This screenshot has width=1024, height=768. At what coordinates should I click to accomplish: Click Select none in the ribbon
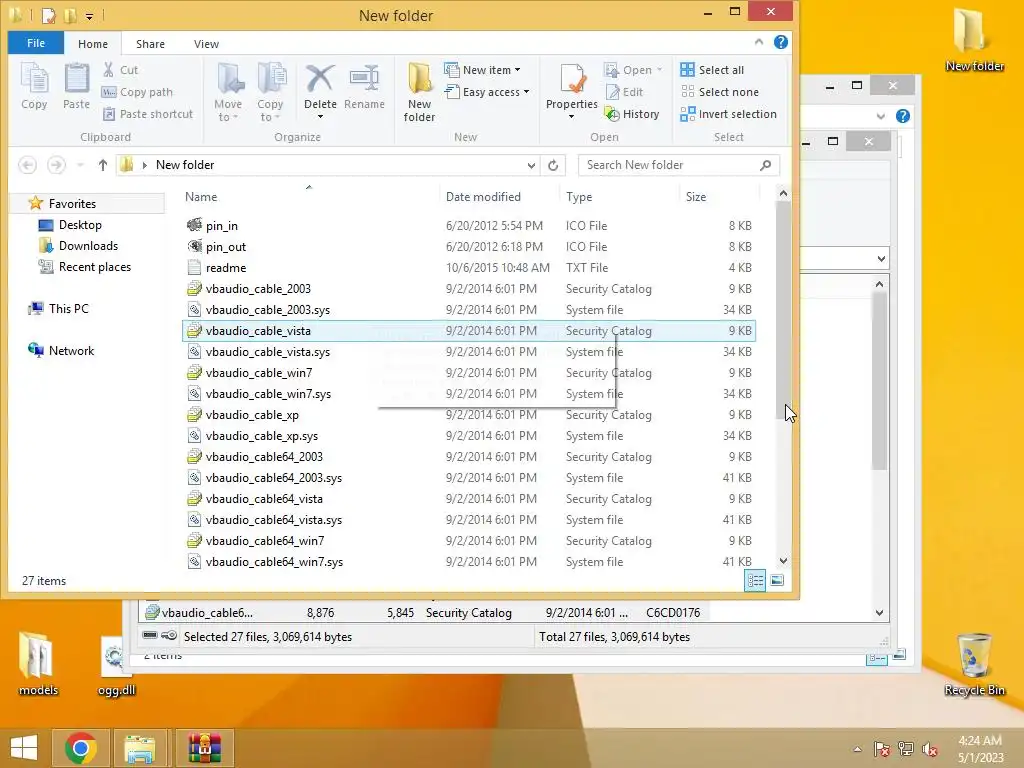click(x=719, y=92)
